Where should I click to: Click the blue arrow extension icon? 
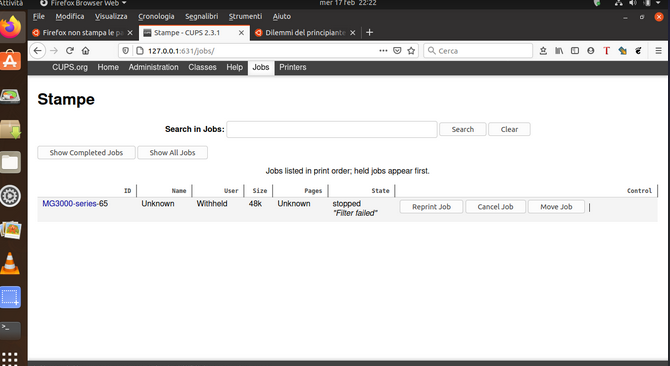(x=623, y=51)
